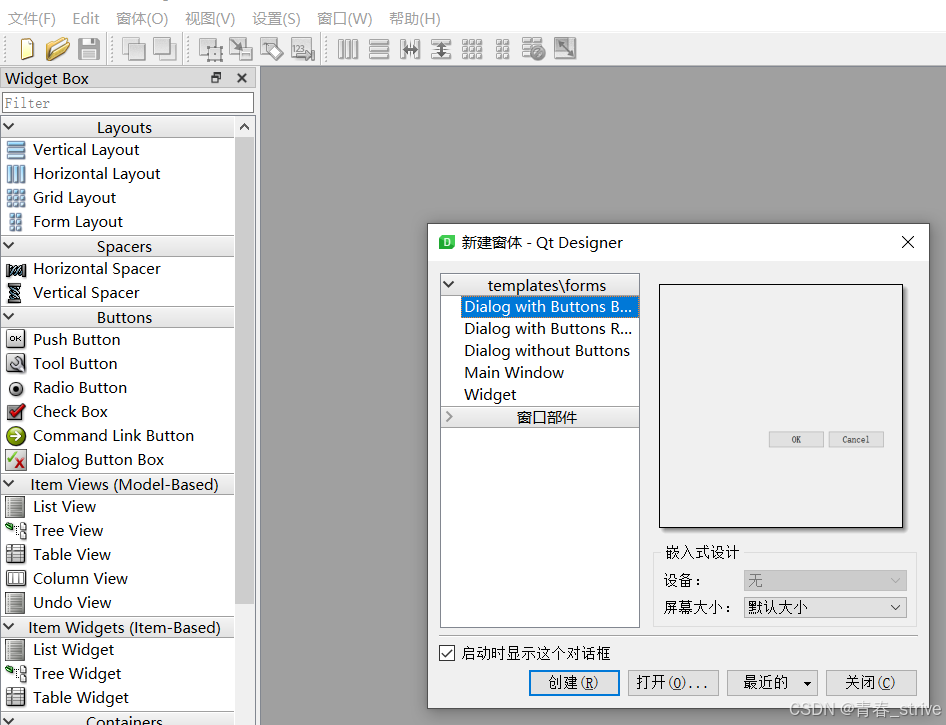This screenshot has height=725, width=946.
Task: Select Dialog with Buttons R... template
Action: pos(548,329)
